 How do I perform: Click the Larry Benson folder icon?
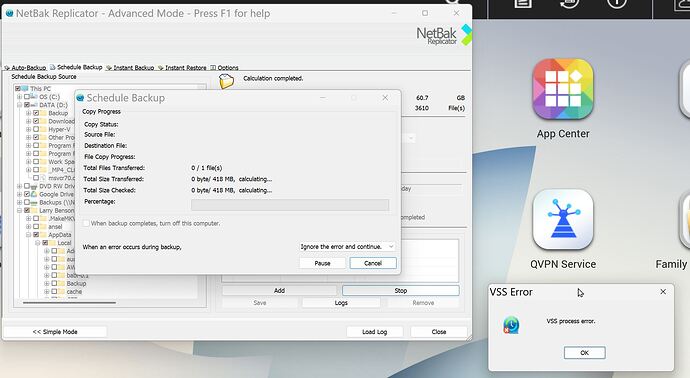tap(34, 210)
